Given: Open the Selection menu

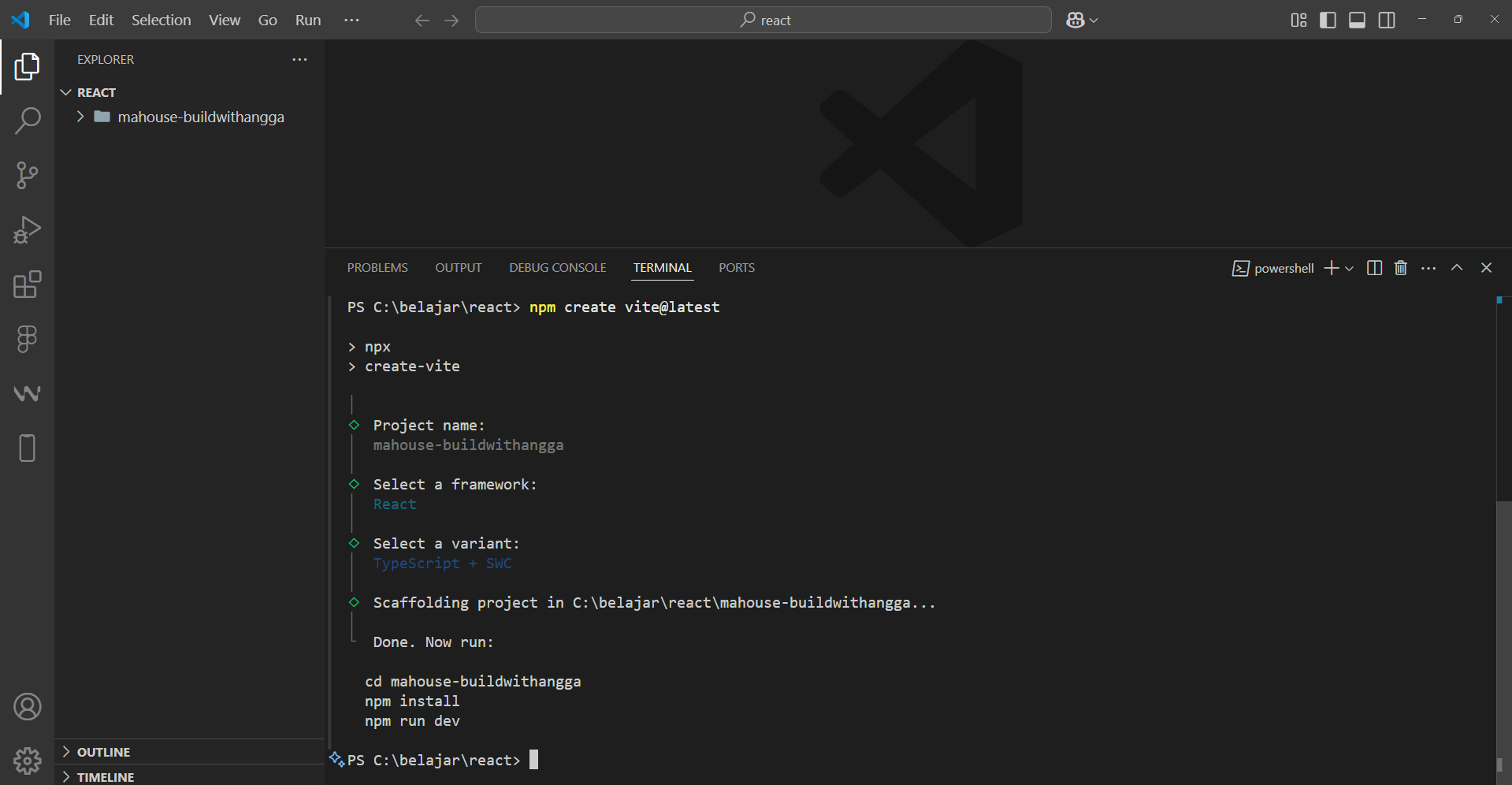Looking at the screenshot, I should point(161,20).
